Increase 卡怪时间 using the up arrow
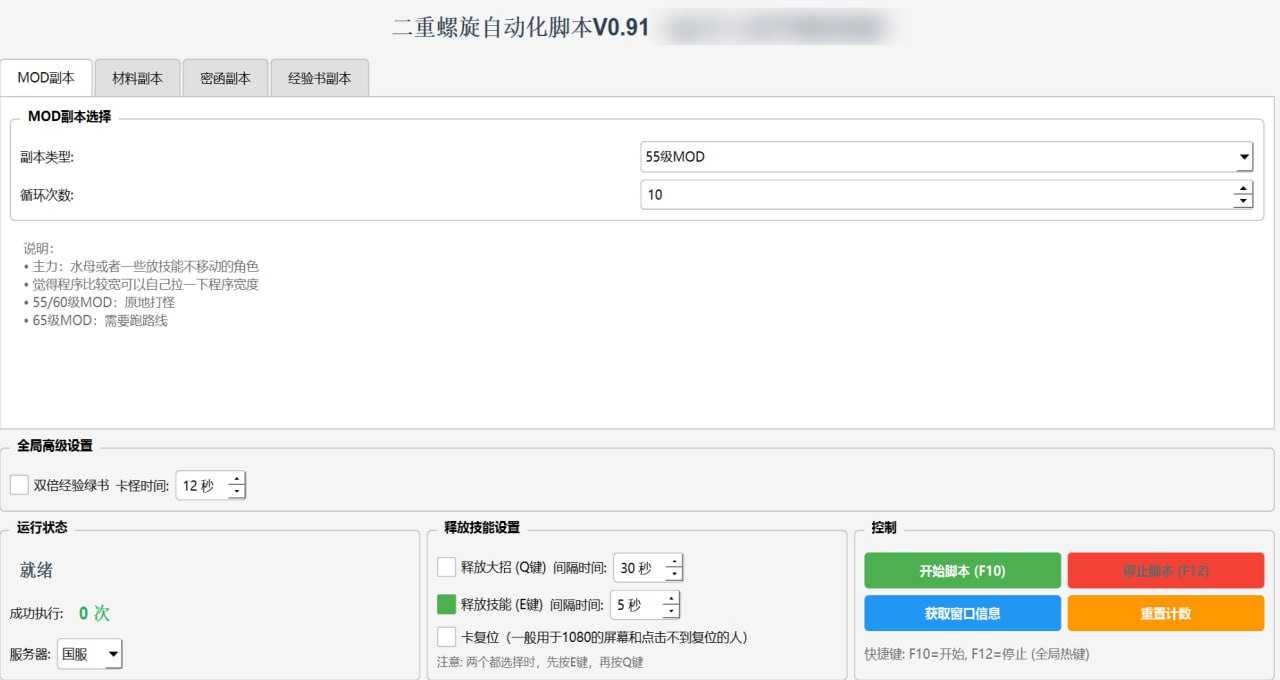Viewport: 1280px width, 680px height. [236, 479]
